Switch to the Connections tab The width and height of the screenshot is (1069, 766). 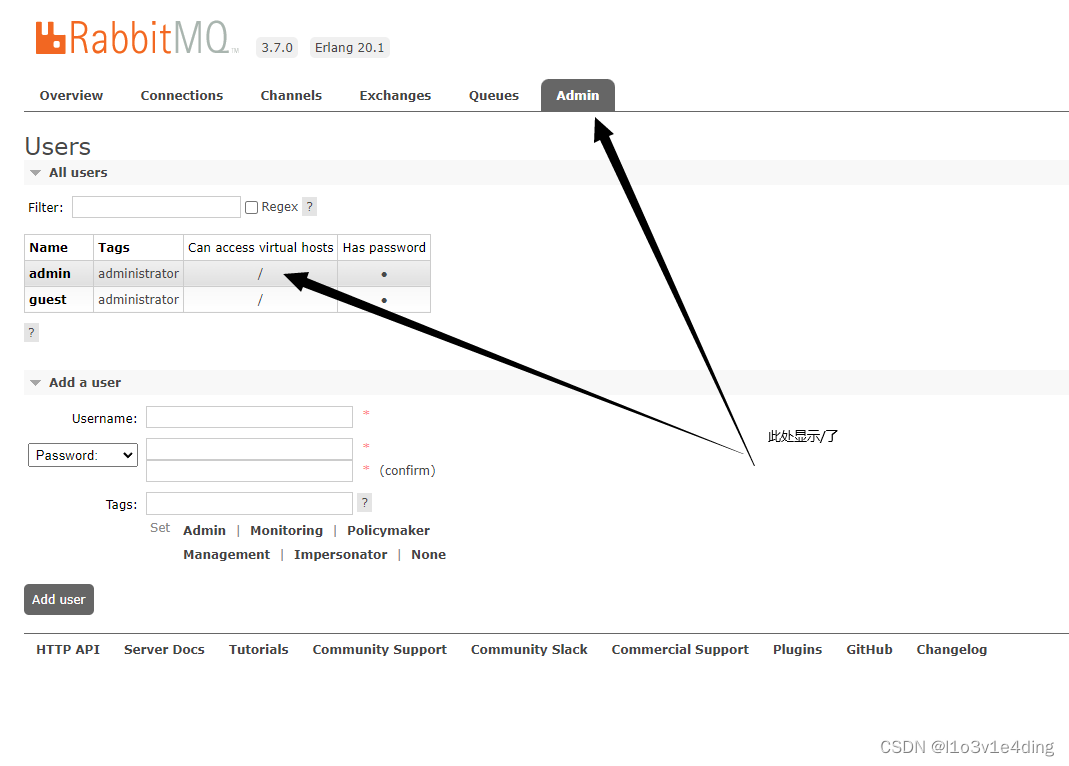pos(182,95)
